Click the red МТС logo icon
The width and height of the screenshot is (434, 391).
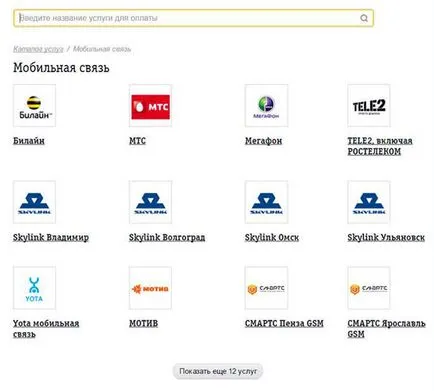(150, 106)
